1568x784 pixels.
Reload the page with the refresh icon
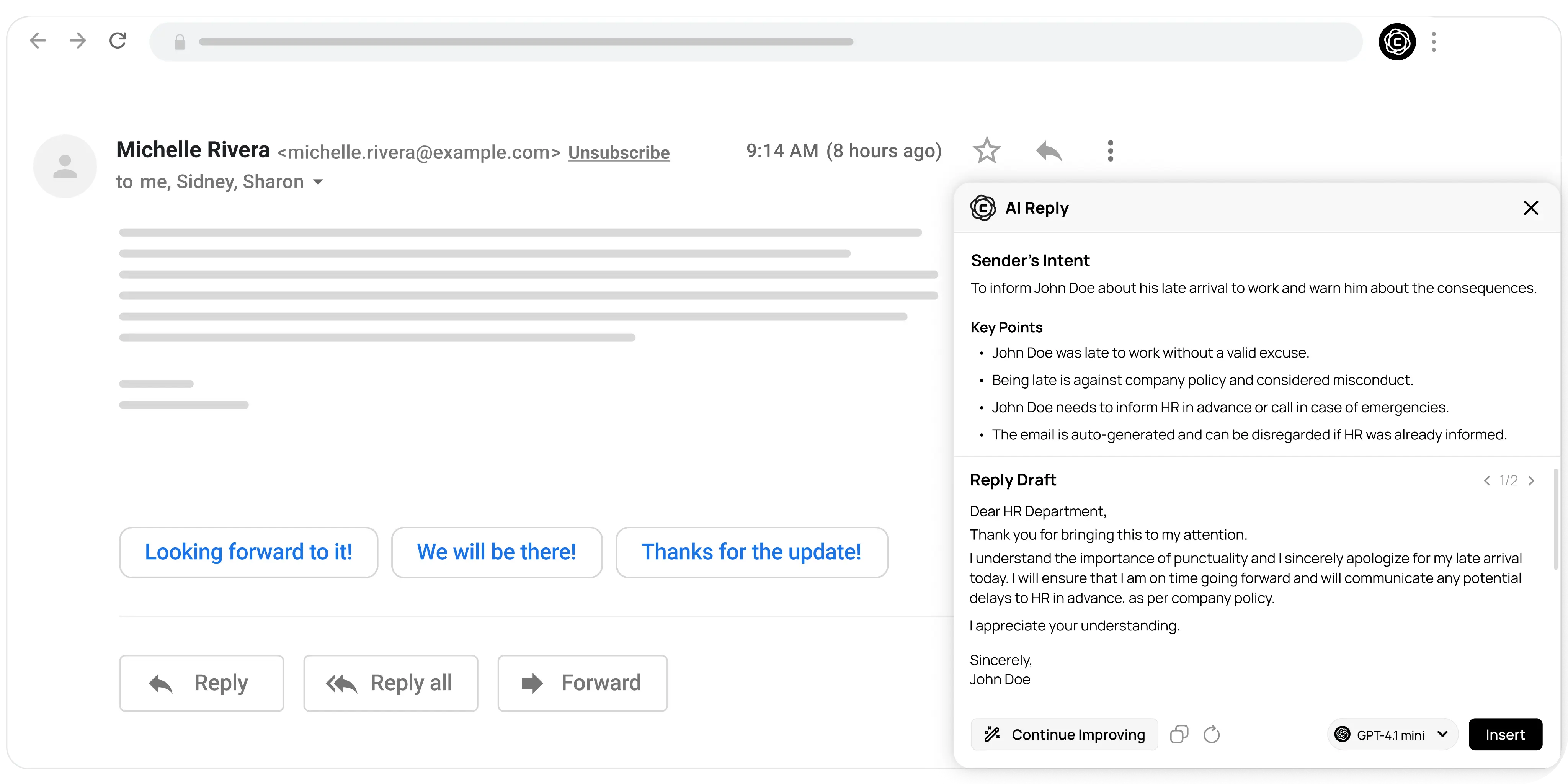(x=118, y=41)
